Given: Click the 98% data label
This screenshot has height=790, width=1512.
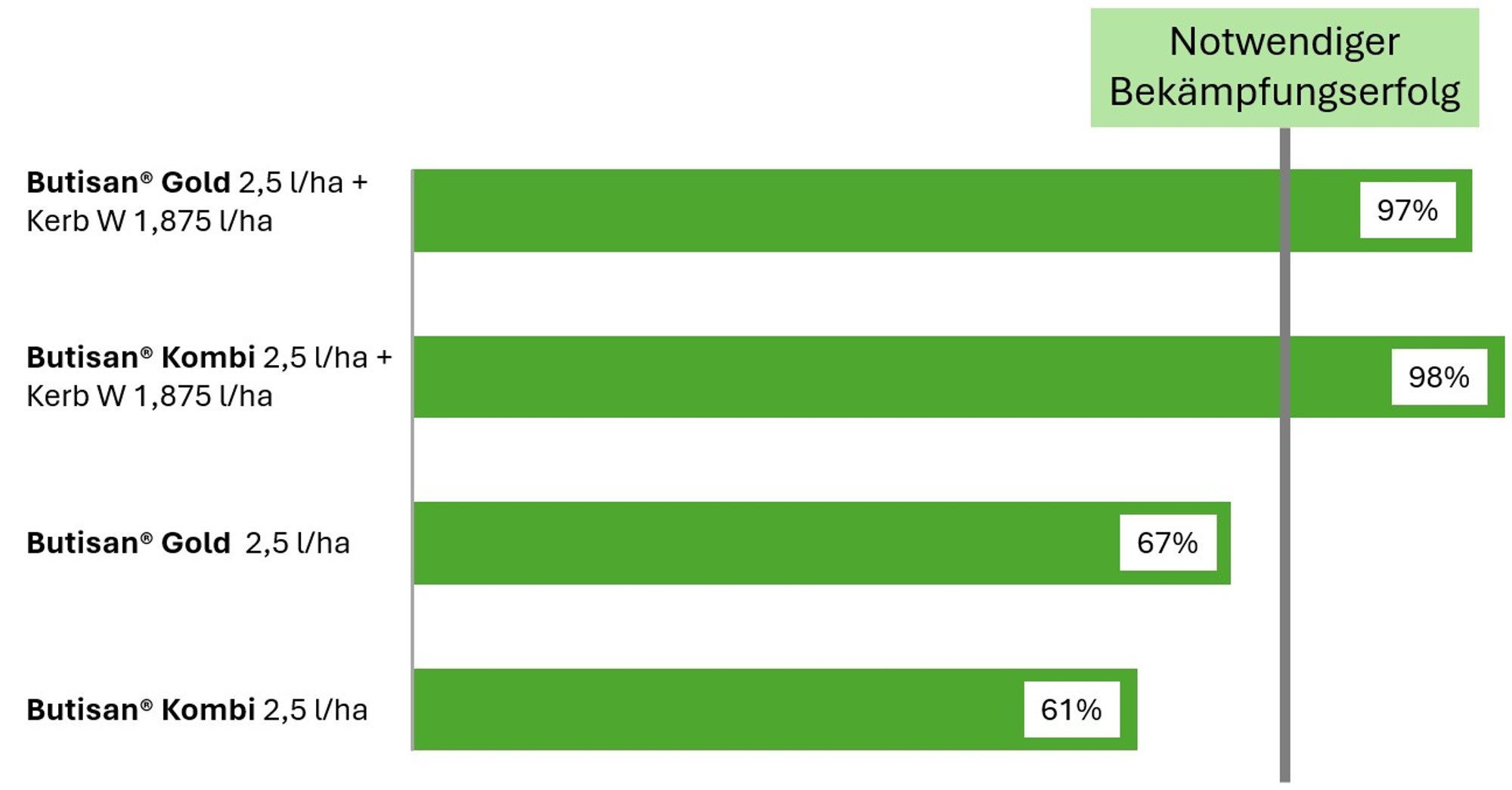Looking at the screenshot, I should click(1439, 376).
